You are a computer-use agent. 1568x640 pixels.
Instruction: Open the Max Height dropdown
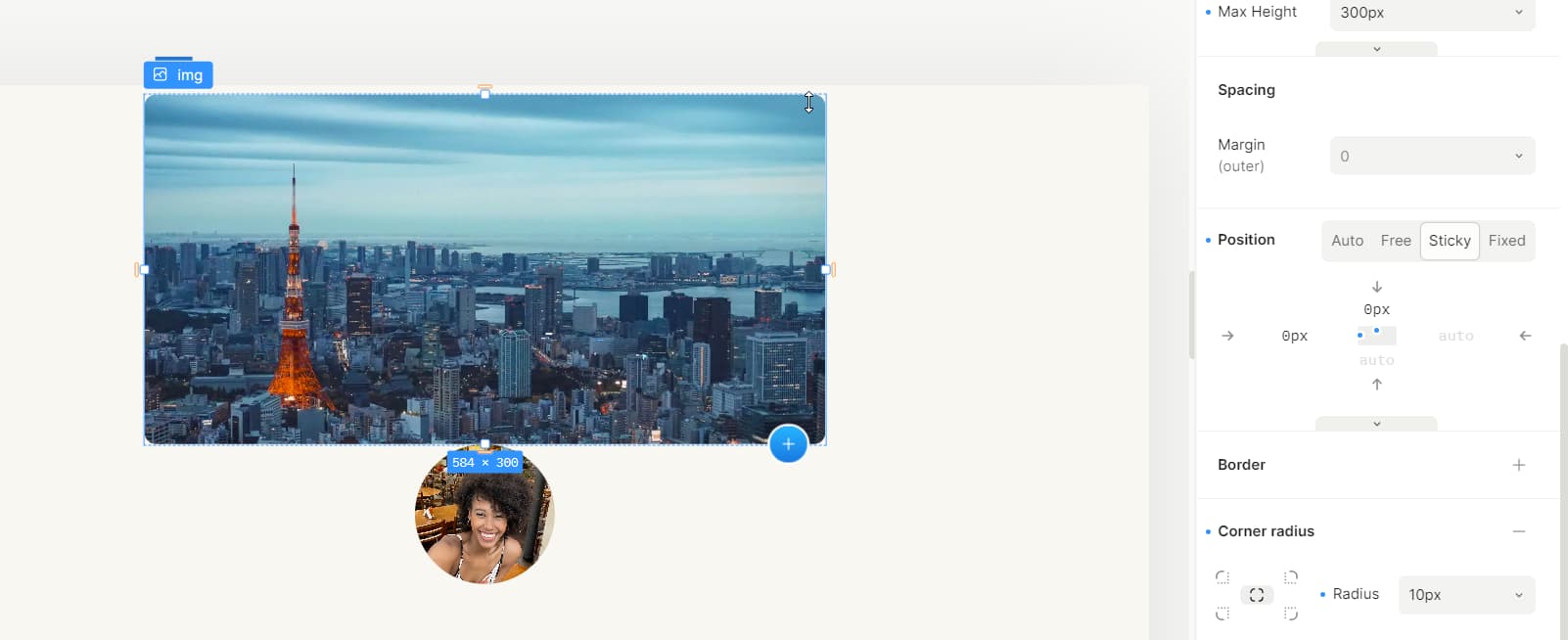[1432, 13]
